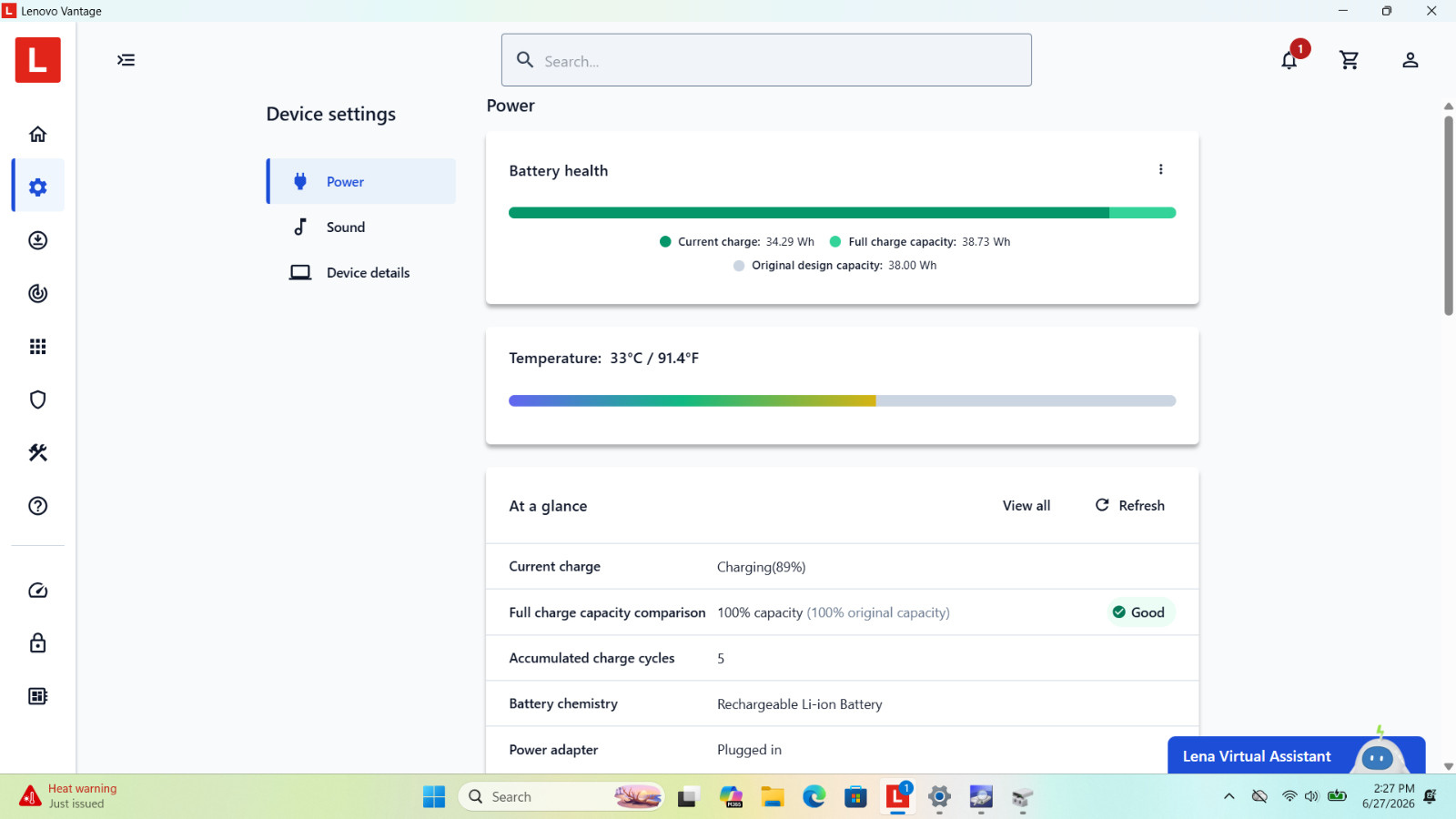Open Lena Virtual Assistant chat

pos(1296,755)
